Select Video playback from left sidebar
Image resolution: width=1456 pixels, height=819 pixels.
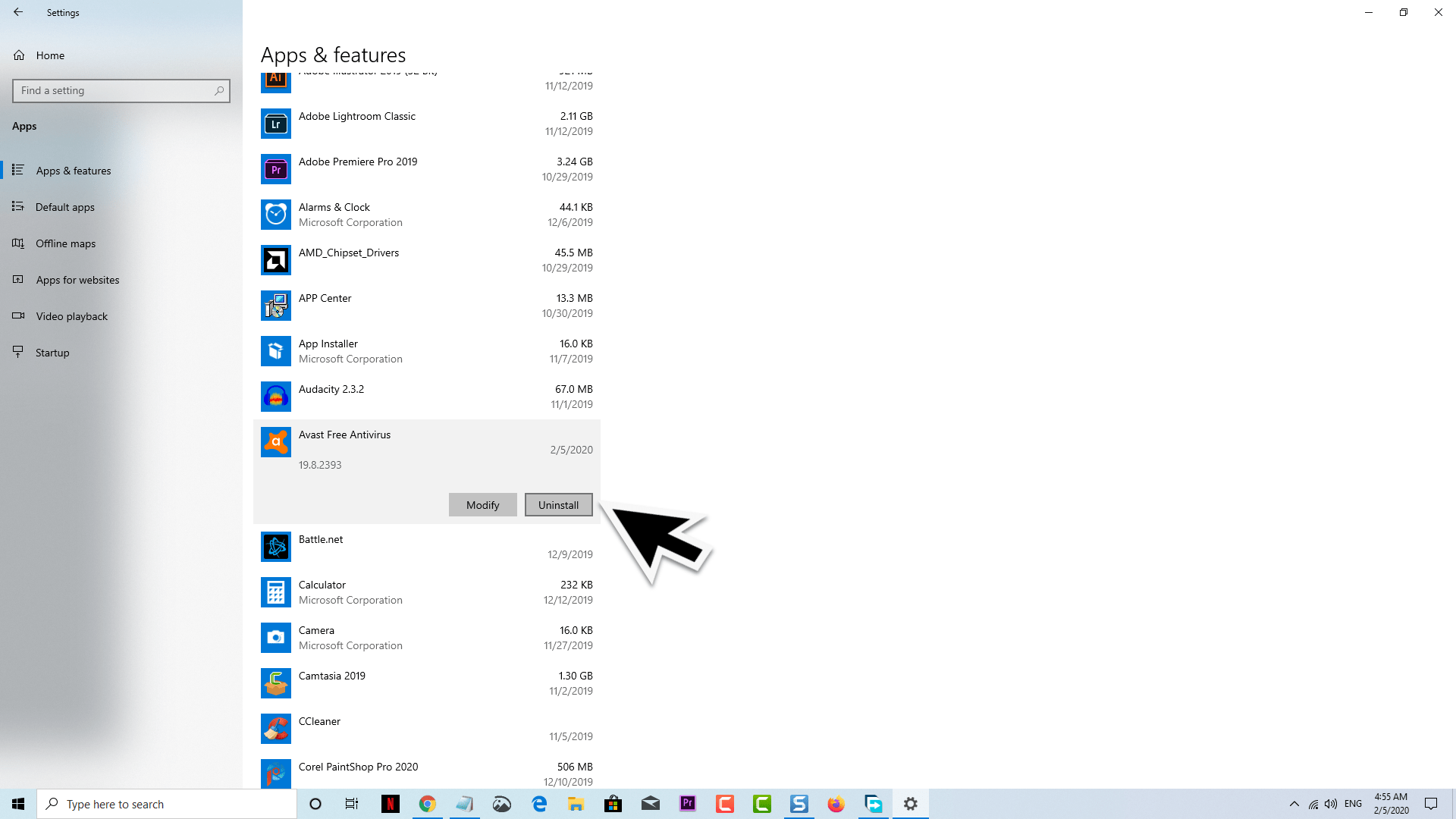(x=72, y=316)
